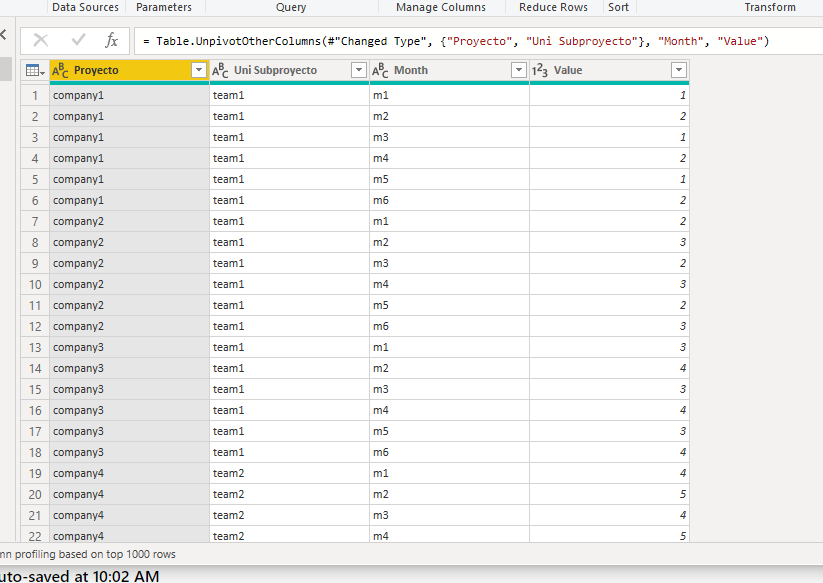Click company2 cell in row 7
The height and width of the screenshot is (583, 823).
130,221
